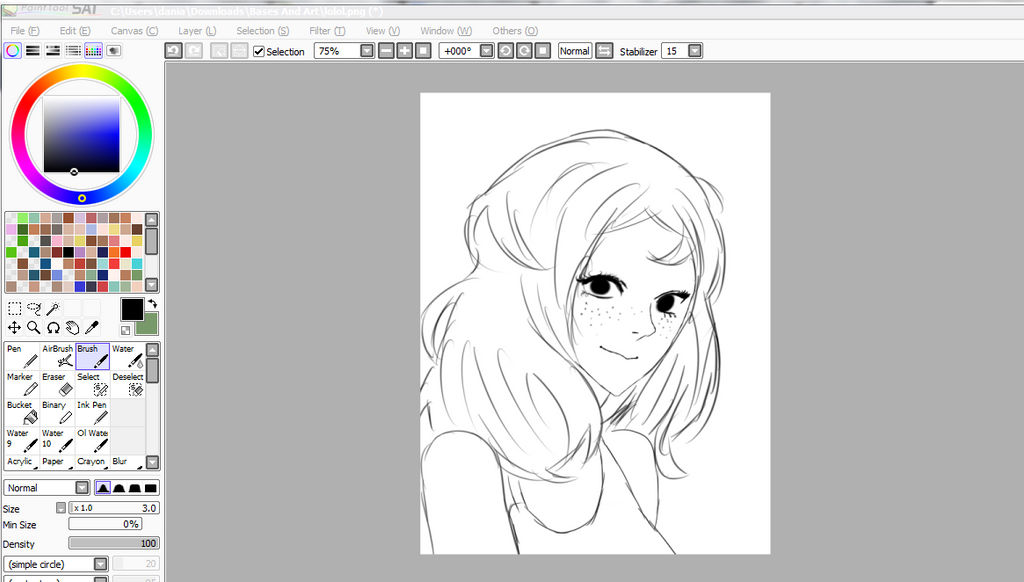This screenshot has width=1024, height=582.
Task: Choose the Marker tool
Action: pyautogui.click(x=22, y=385)
